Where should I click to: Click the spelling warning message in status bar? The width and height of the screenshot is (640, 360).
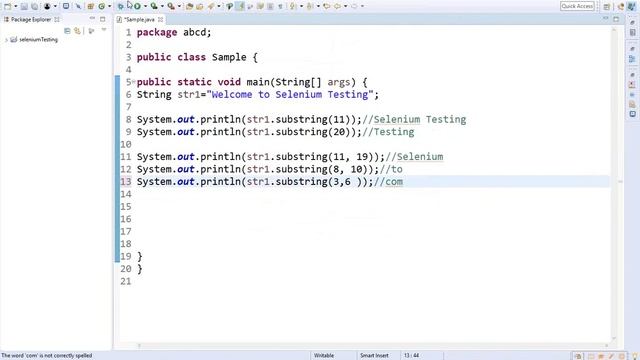(47, 356)
